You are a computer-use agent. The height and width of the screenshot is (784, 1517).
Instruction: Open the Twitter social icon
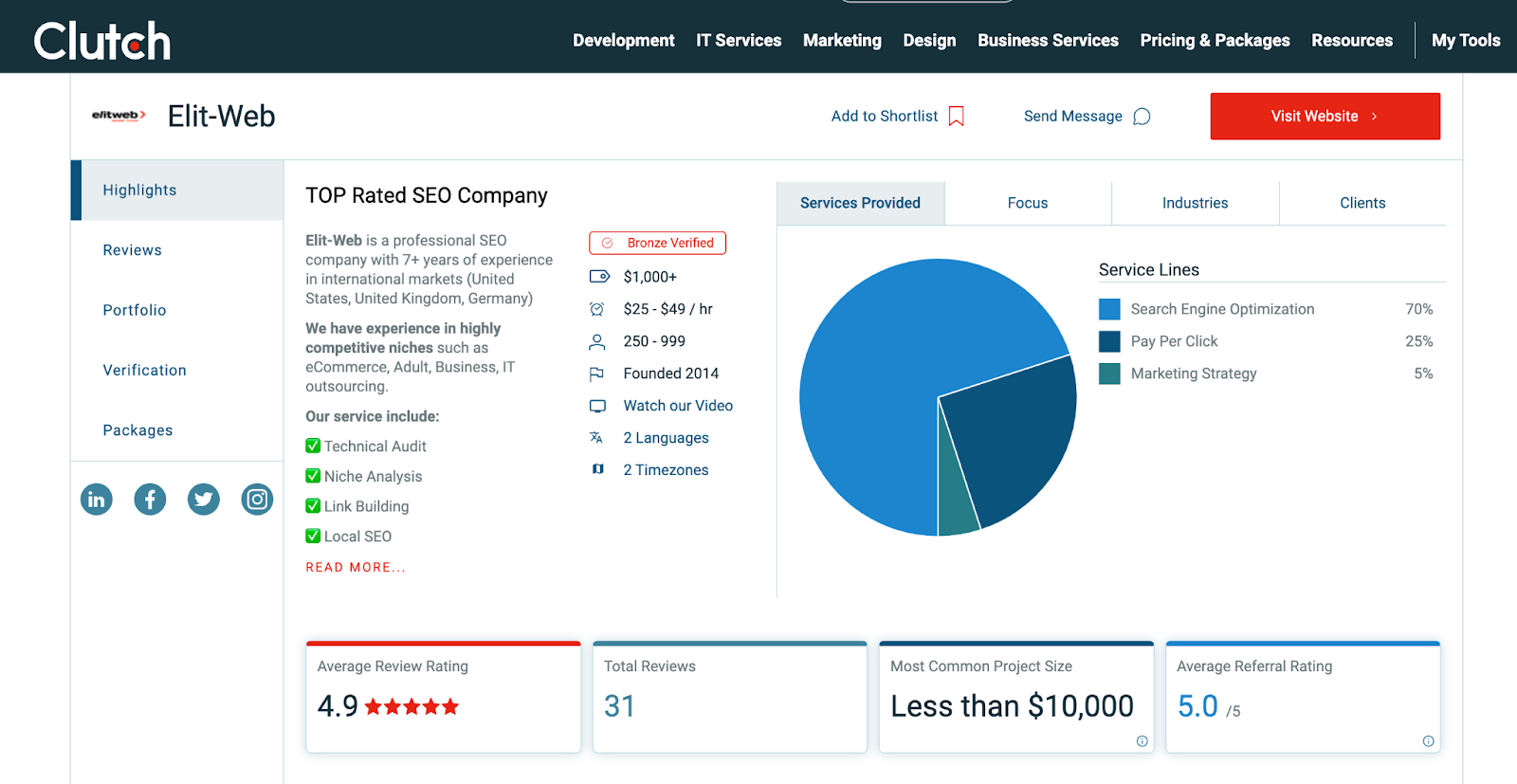(x=204, y=499)
